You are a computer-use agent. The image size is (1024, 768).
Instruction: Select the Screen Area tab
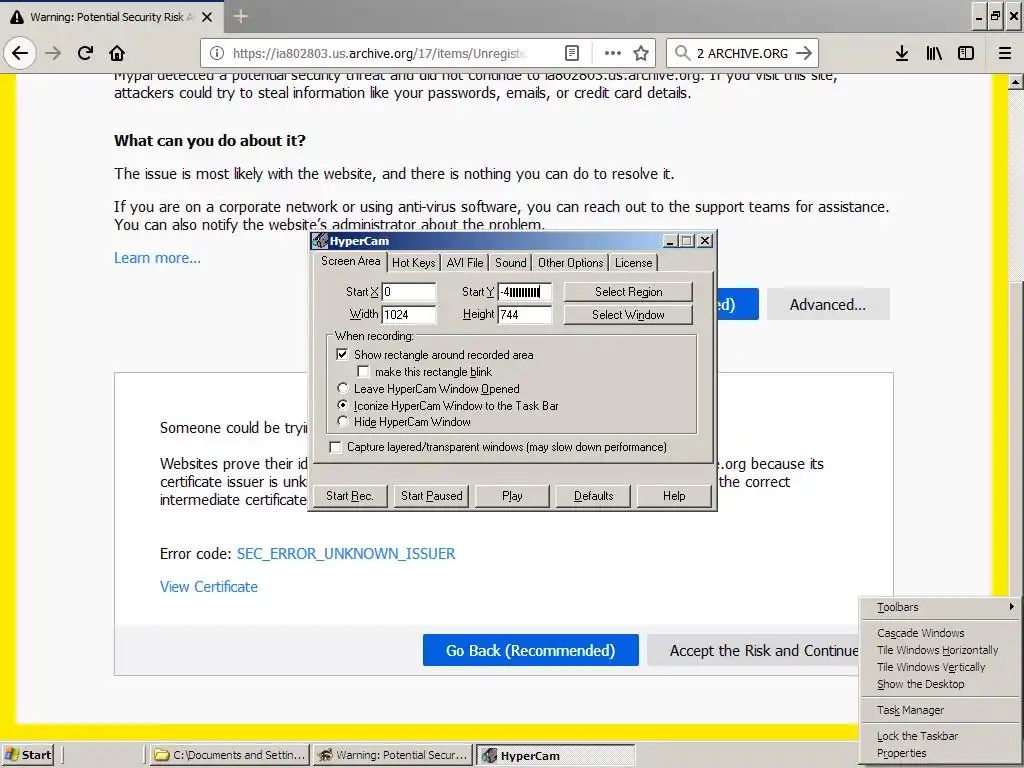point(350,261)
